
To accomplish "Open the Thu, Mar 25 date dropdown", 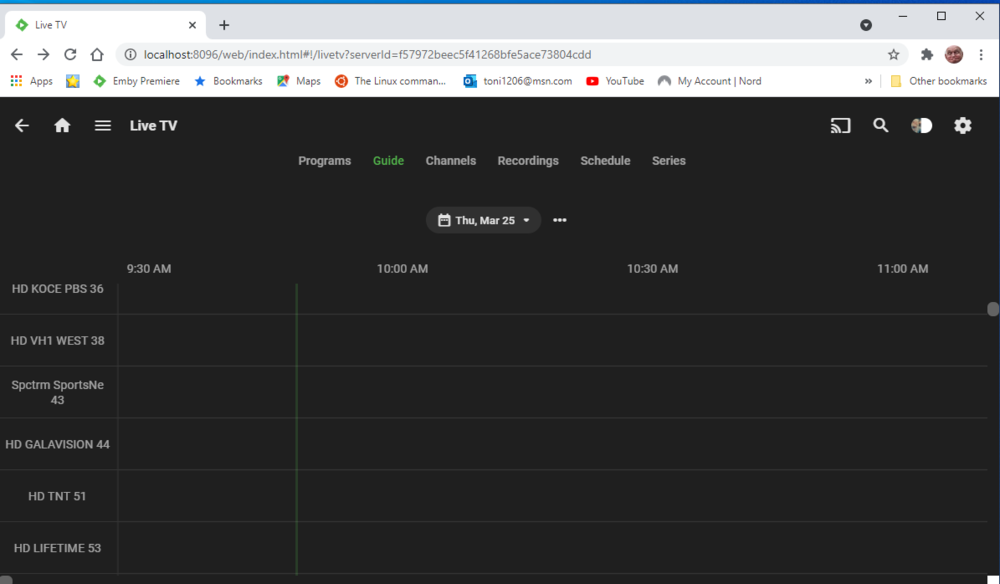I will click(x=483, y=220).
